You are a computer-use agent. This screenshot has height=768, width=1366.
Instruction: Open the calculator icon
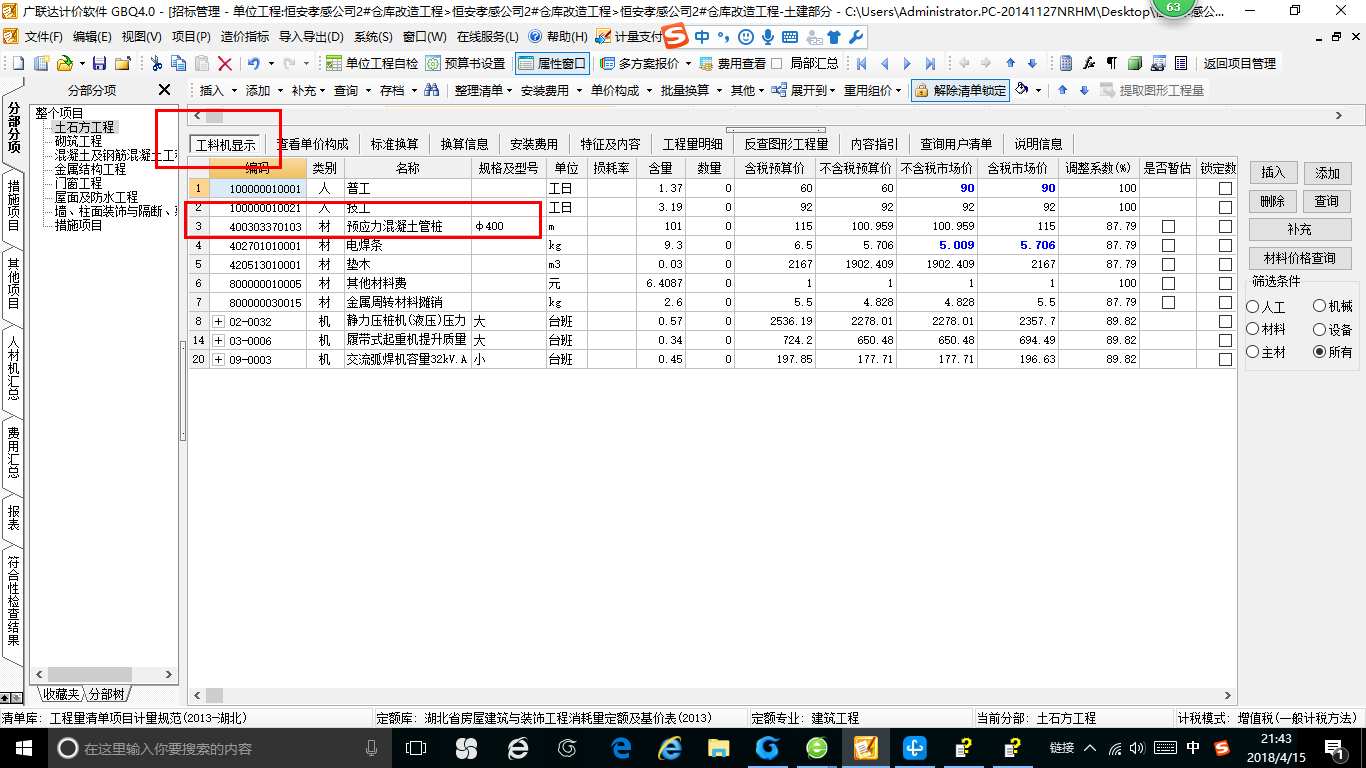point(1066,63)
